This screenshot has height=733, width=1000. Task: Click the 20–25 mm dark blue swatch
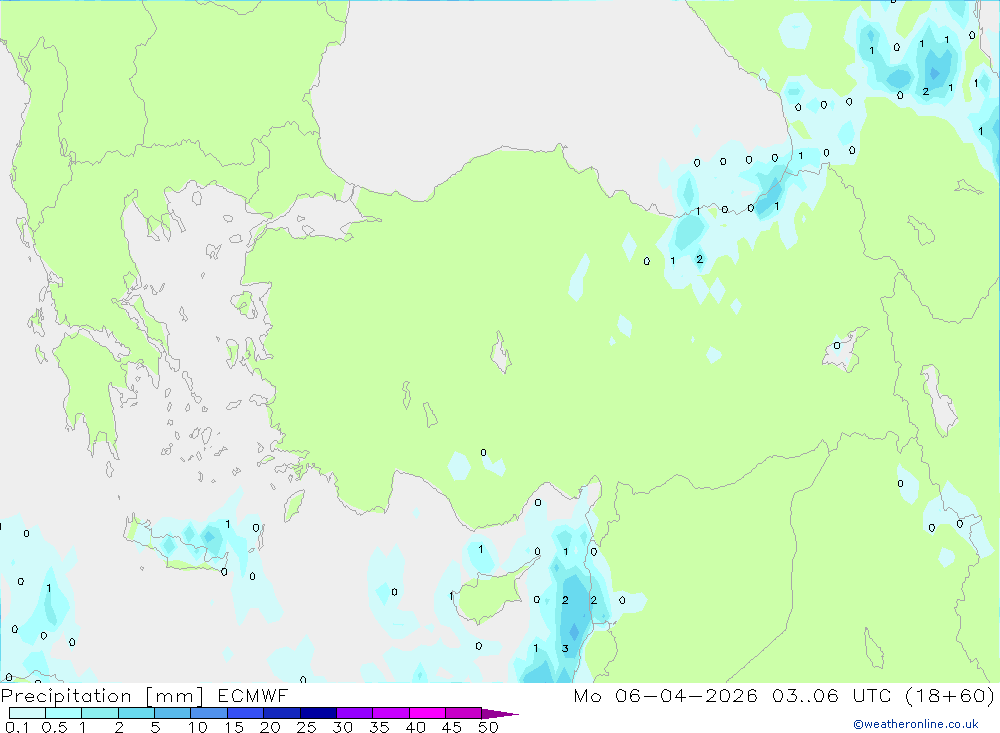[282, 713]
